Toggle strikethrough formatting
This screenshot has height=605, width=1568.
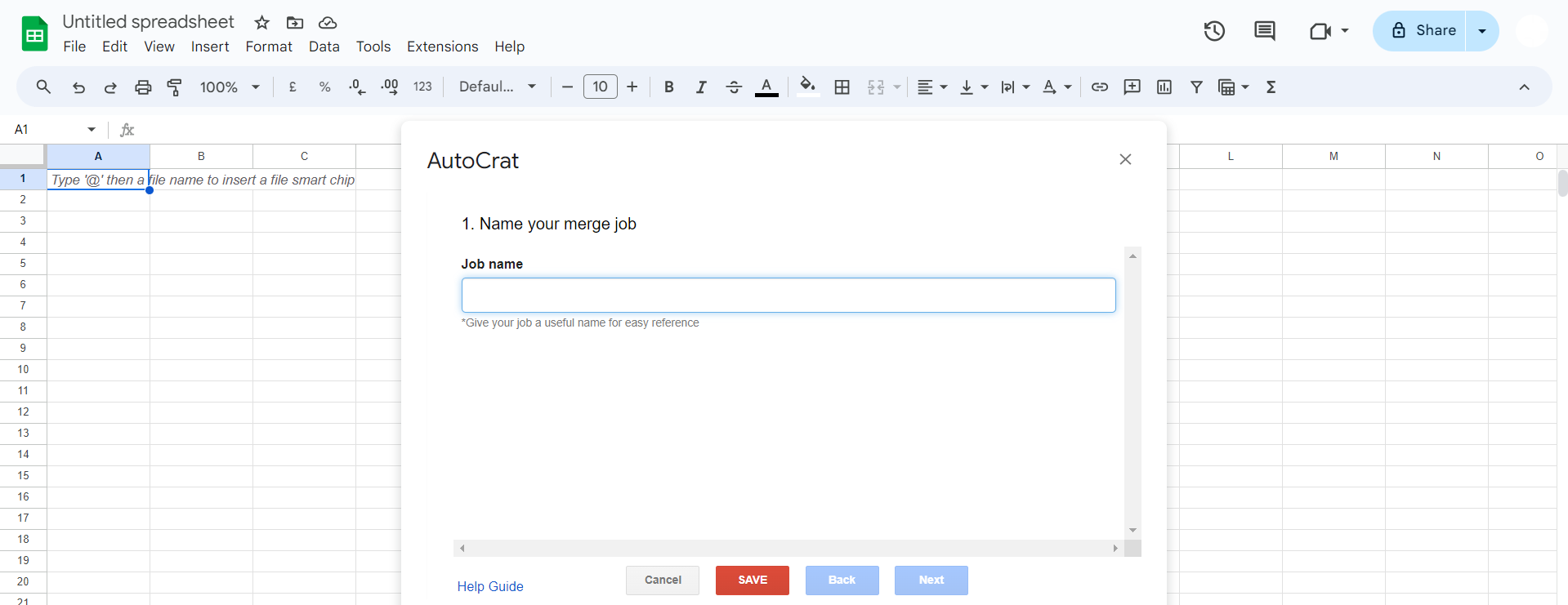pos(734,87)
